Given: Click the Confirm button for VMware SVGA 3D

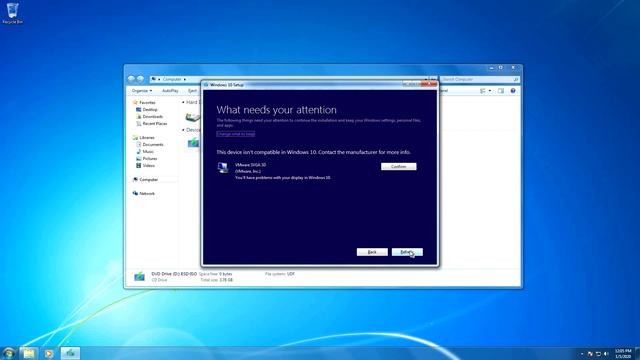Looking at the screenshot, I should 398,167.
